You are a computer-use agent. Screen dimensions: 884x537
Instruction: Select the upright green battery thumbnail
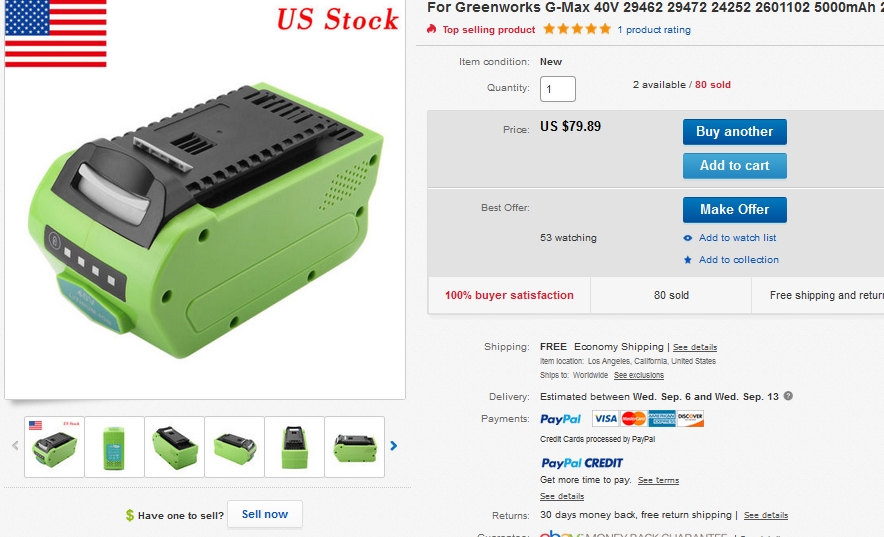click(x=114, y=447)
